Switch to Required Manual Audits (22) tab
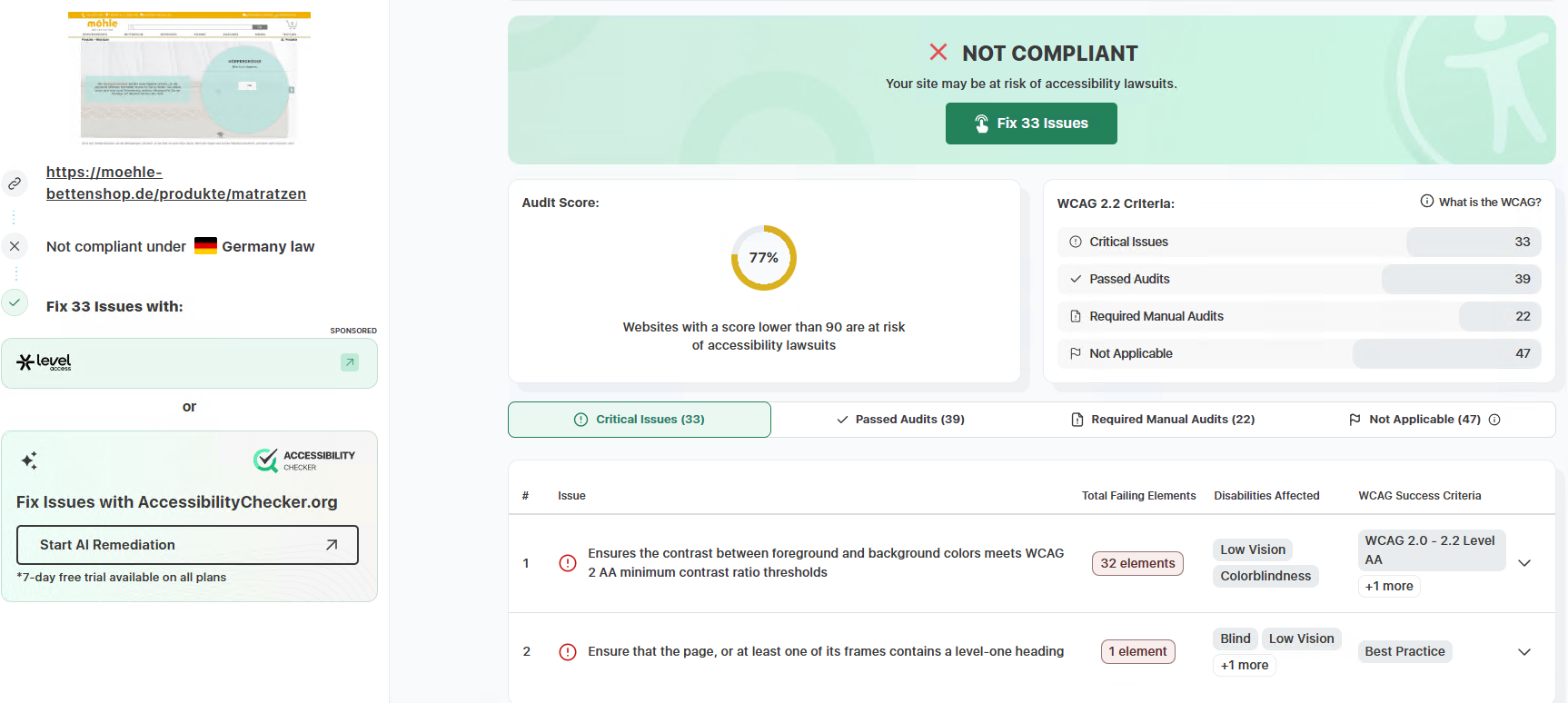Viewport: 1568px width, 703px height. pyautogui.click(x=1163, y=420)
